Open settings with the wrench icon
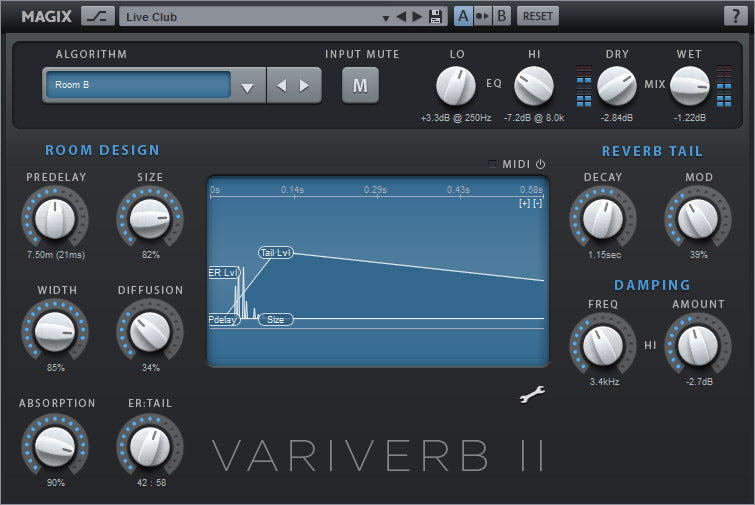 pos(532,394)
